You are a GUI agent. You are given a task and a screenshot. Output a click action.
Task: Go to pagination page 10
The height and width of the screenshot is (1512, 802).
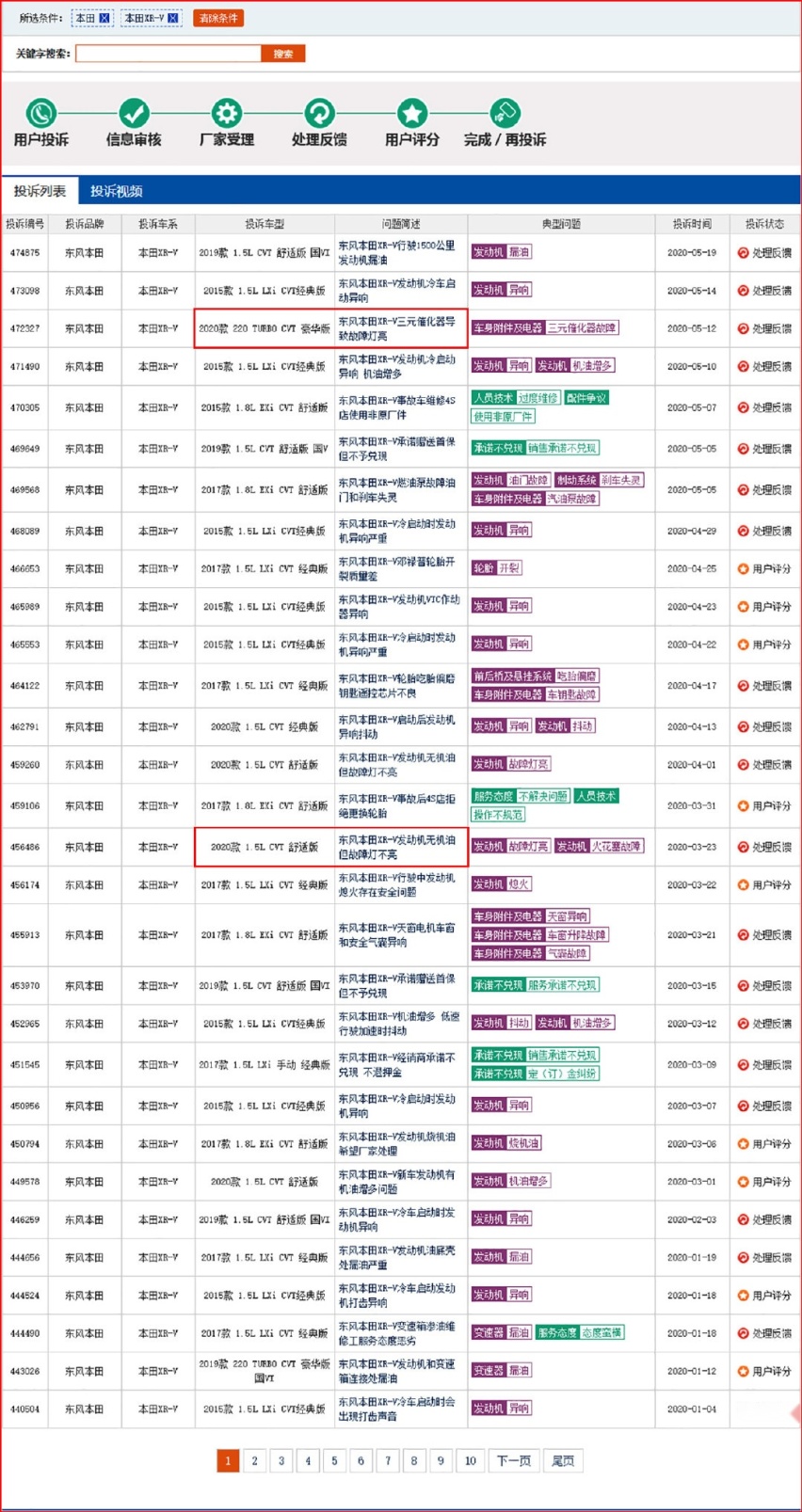pos(471,1461)
